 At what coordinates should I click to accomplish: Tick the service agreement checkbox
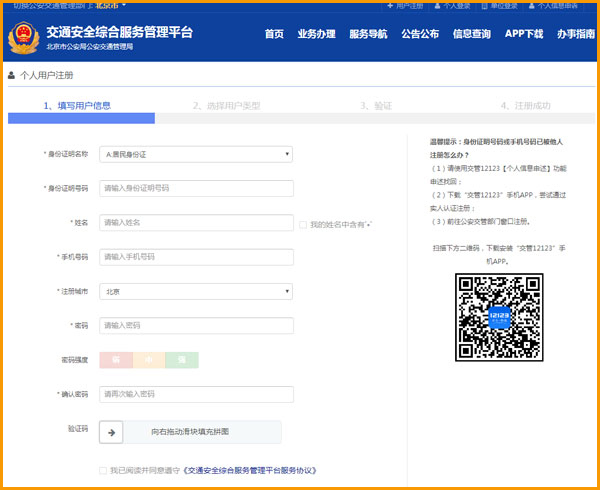(103, 470)
